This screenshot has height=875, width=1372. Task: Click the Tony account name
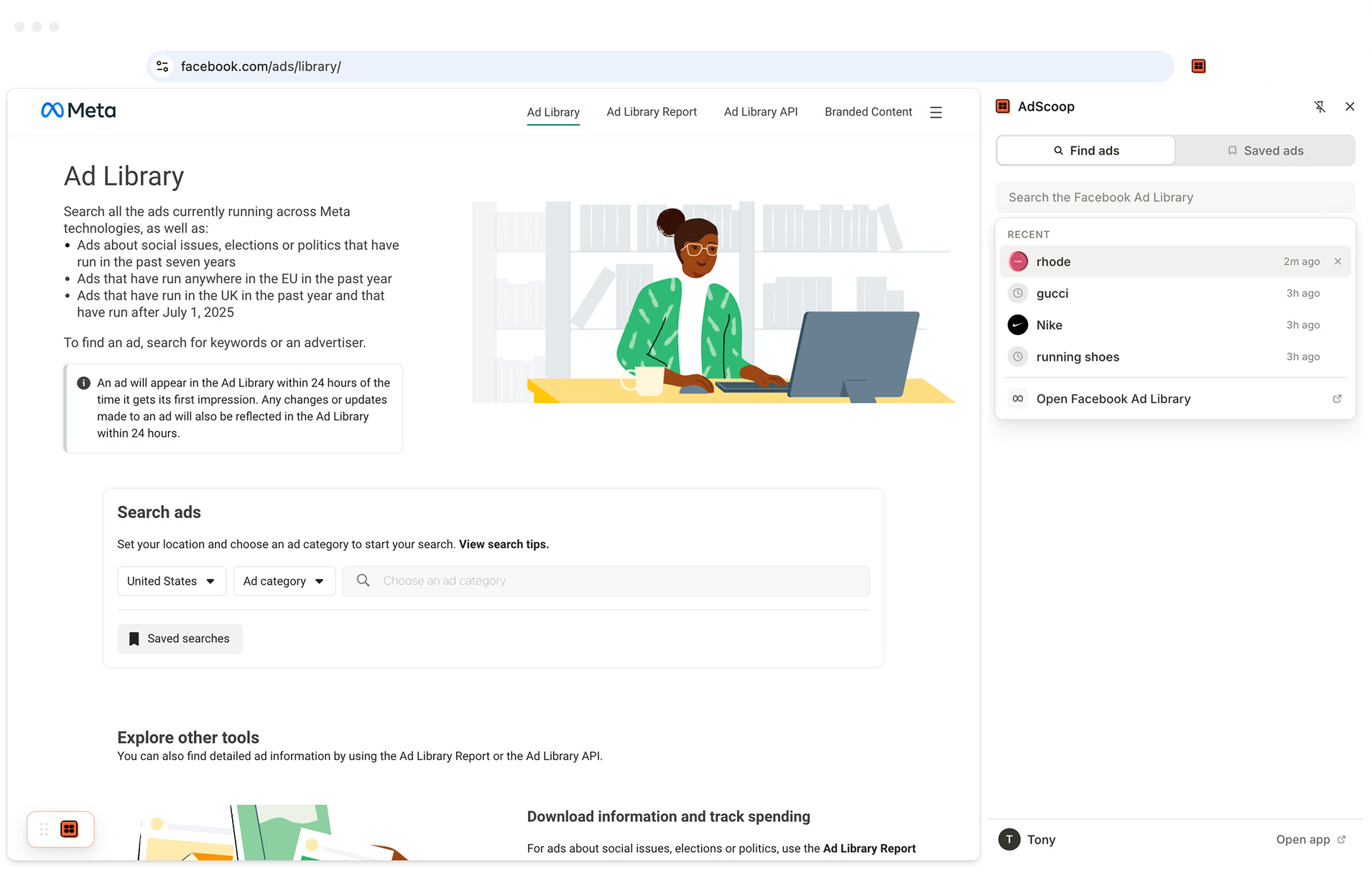point(1041,839)
